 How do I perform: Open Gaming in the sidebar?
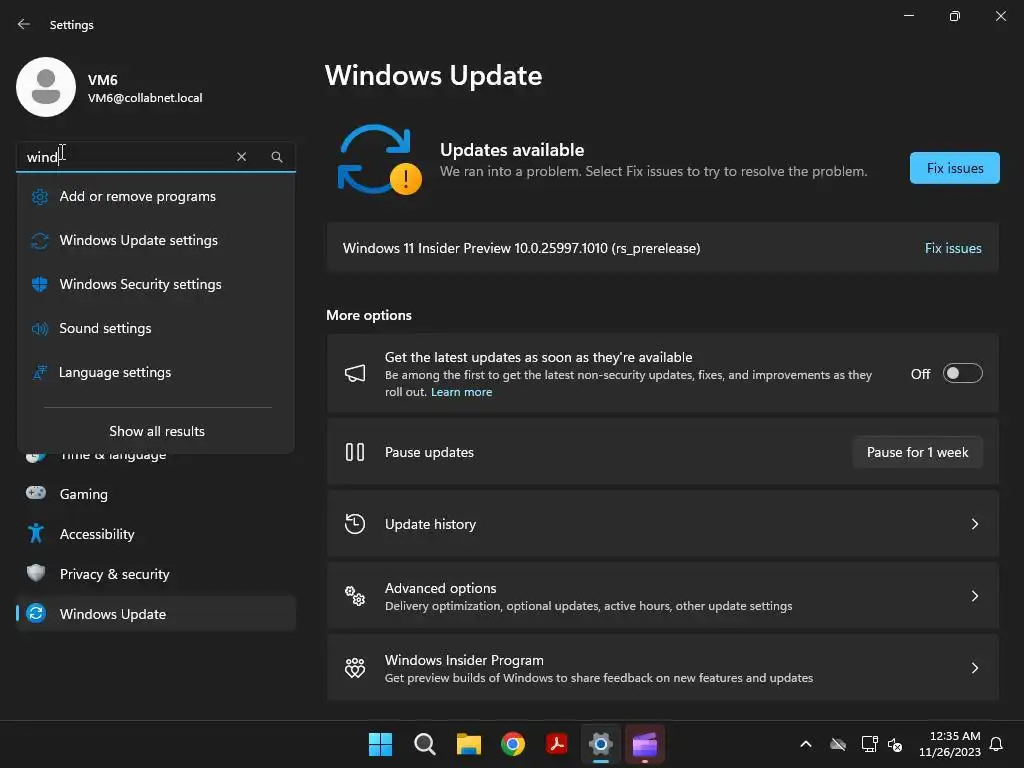click(156, 494)
